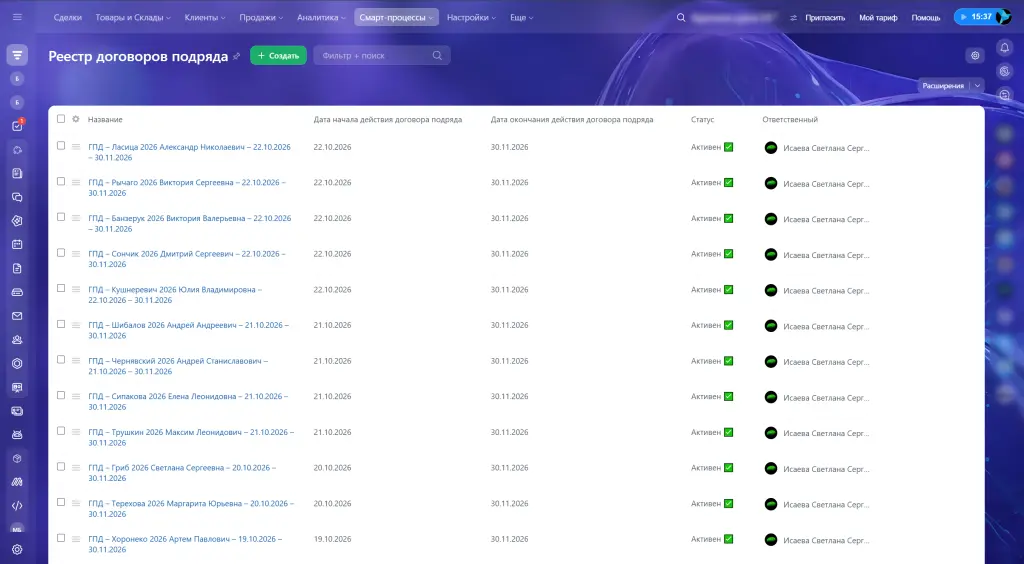Select the checkbox for the Шибалов row
Screen dimensions: 1024x564
(61, 324)
